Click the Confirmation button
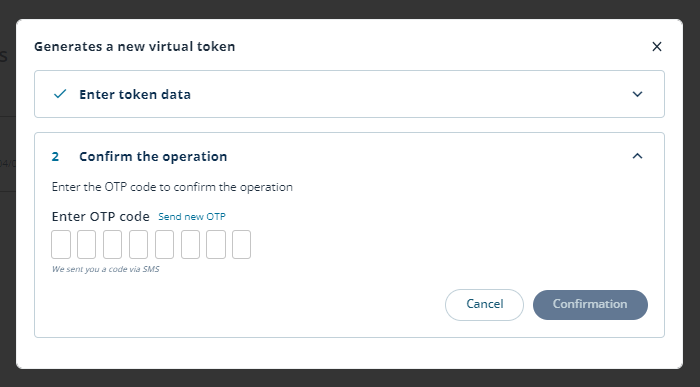 [x=590, y=305]
